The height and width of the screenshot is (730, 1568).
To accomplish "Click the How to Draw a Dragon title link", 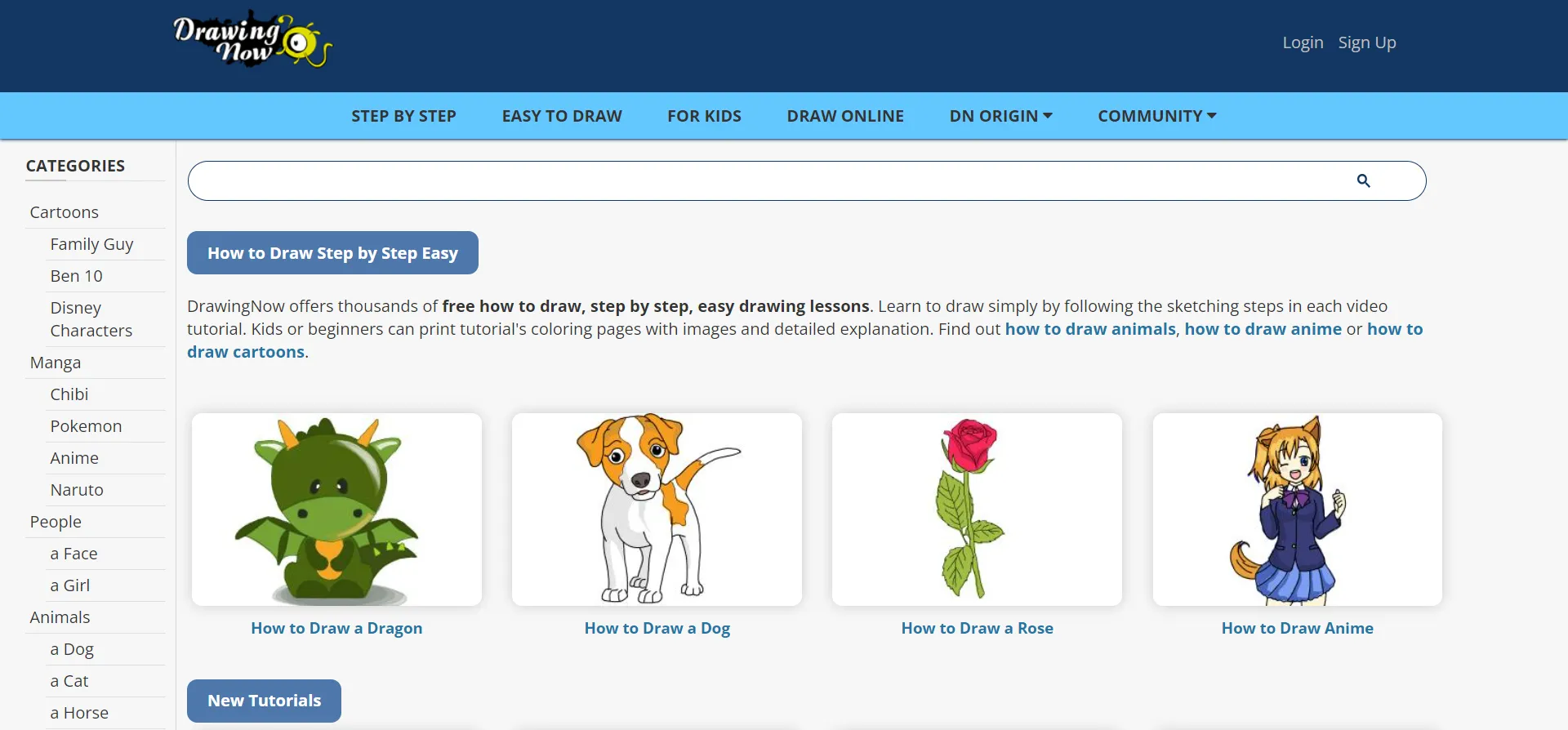I will 336,628.
